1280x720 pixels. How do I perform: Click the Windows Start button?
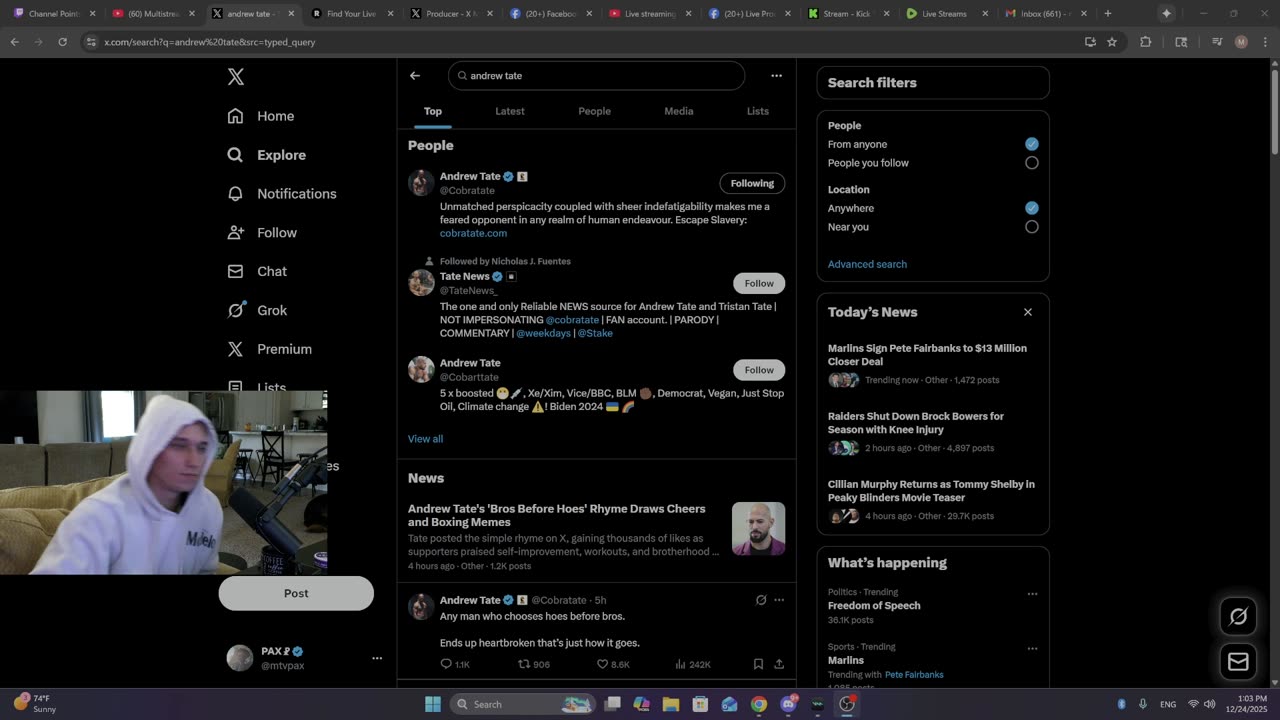433,704
